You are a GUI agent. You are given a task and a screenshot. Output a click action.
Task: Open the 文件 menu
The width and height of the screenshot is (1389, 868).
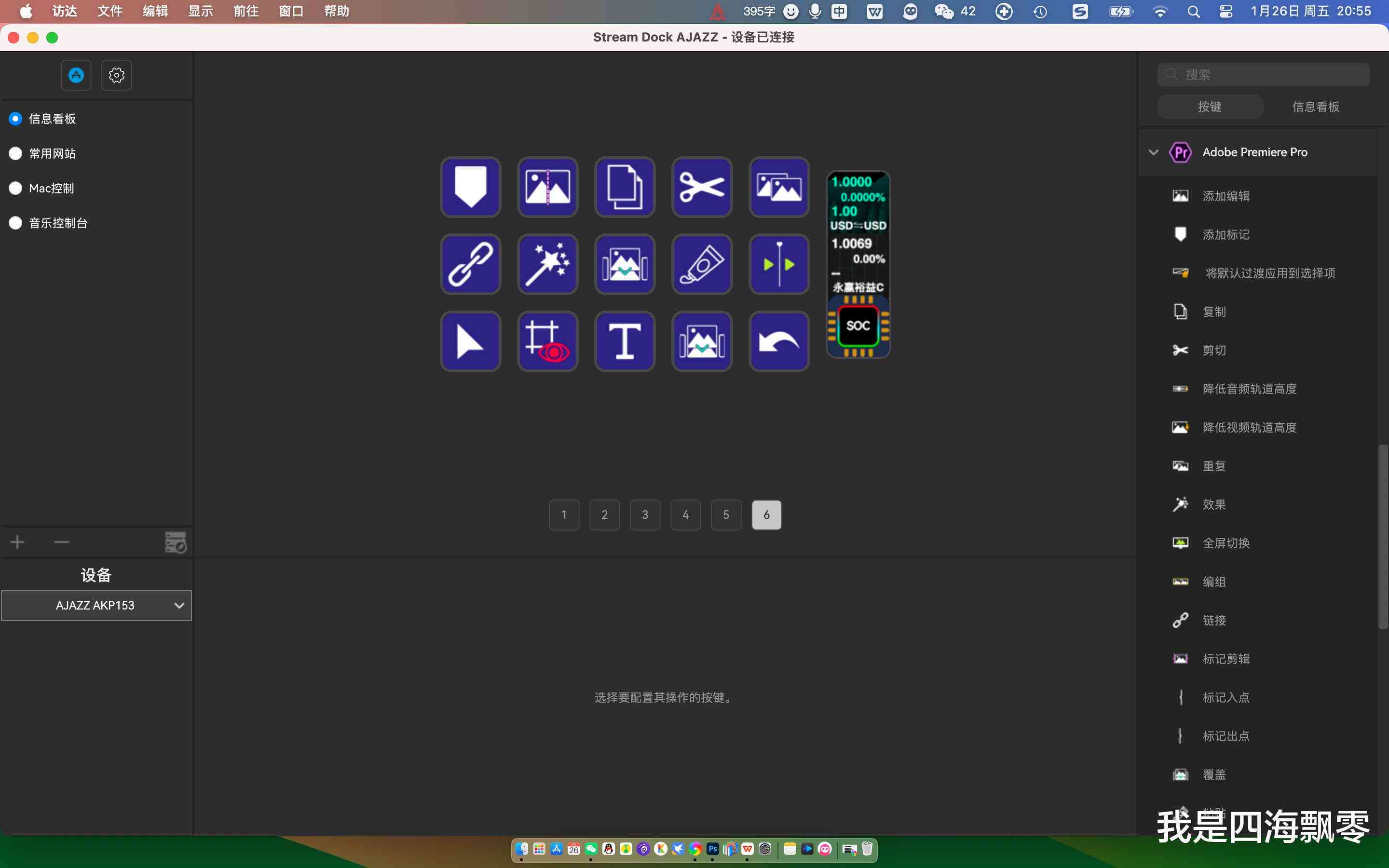click(109, 12)
